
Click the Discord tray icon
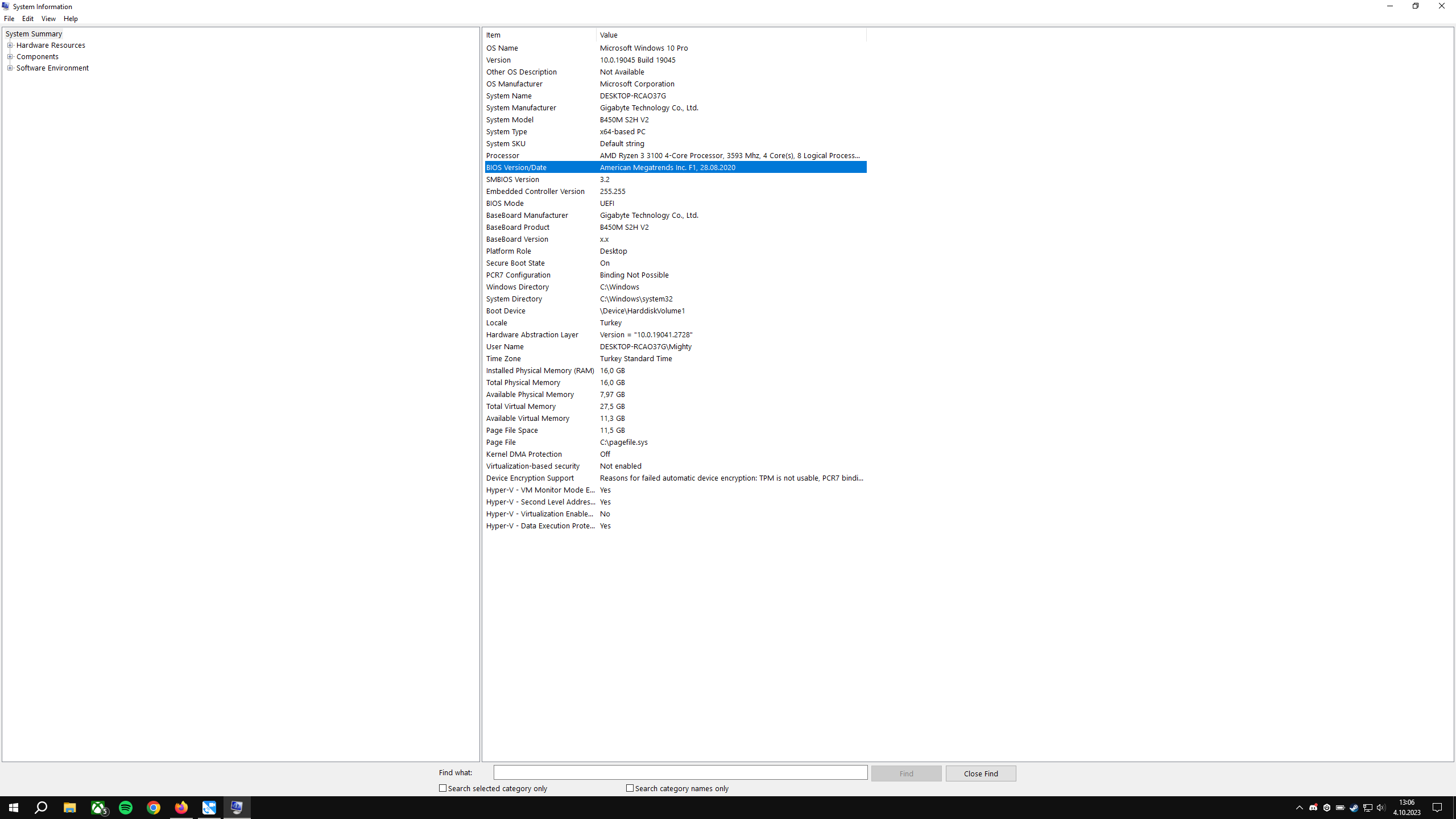[x=1313, y=808]
